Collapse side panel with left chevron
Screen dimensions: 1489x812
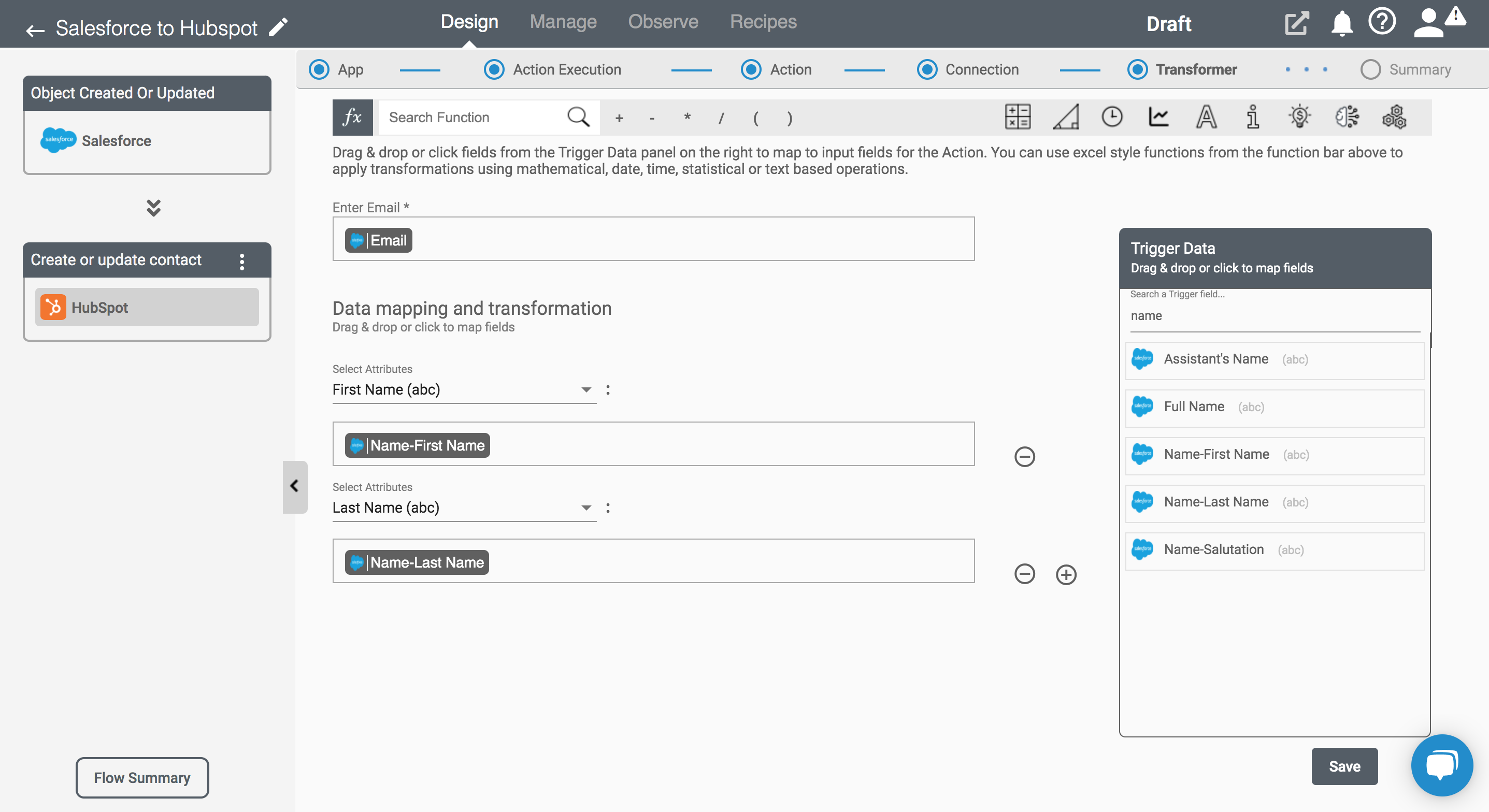[295, 486]
